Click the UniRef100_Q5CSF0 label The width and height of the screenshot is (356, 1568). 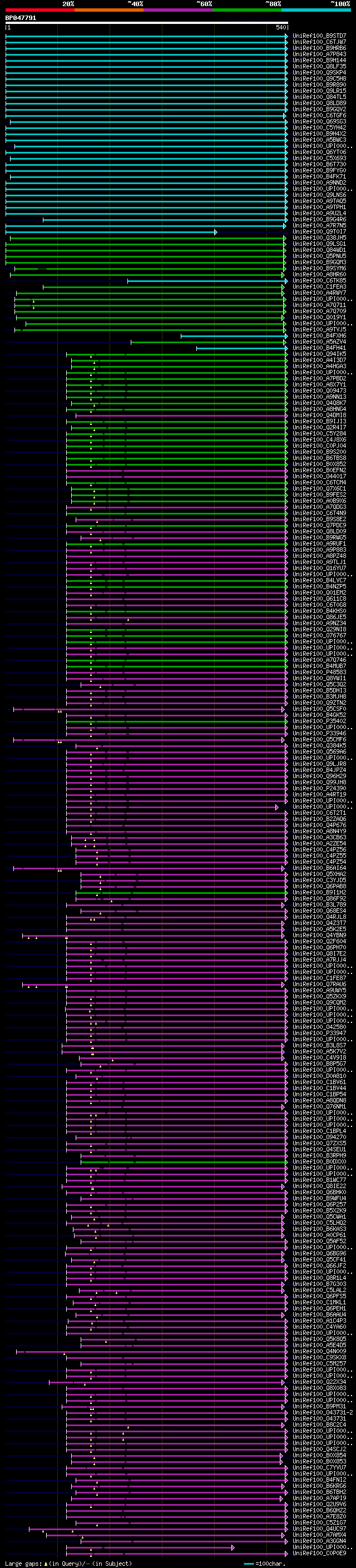pyautogui.click(x=319, y=709)
